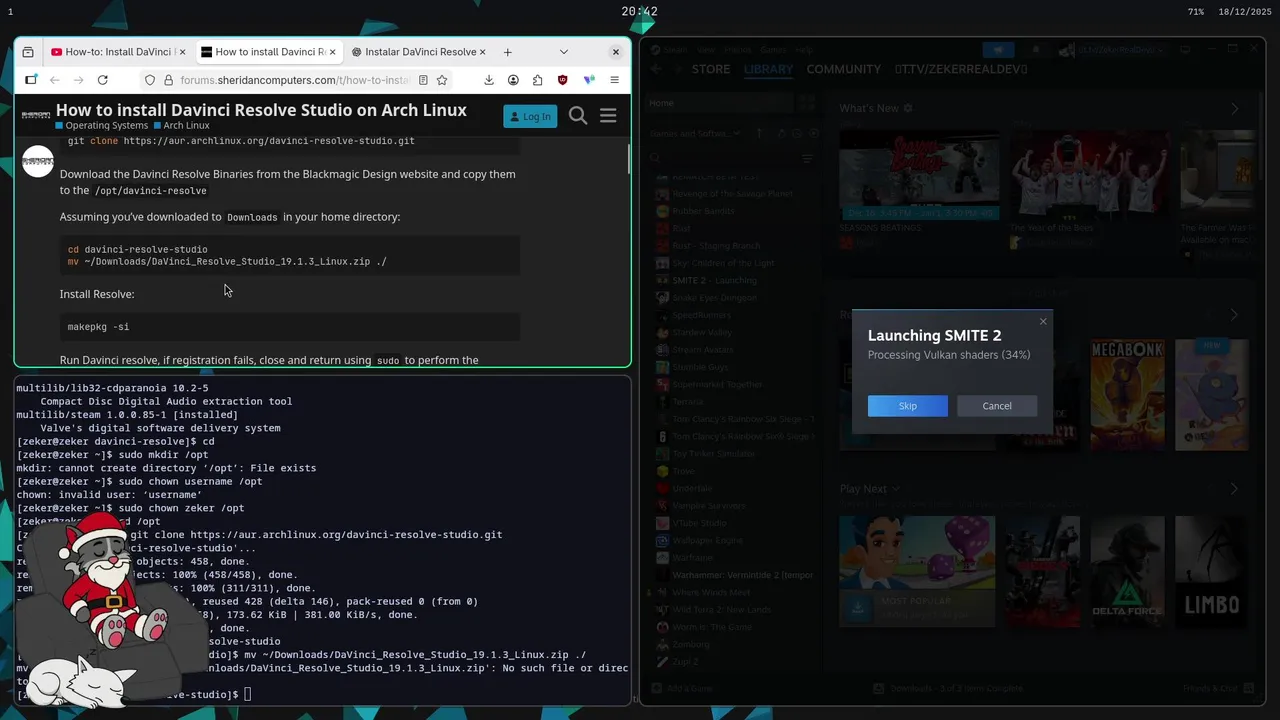Screen dimensions: 1280x720
Task: Open the Operating Systems category link
Action: click(102, 126)
